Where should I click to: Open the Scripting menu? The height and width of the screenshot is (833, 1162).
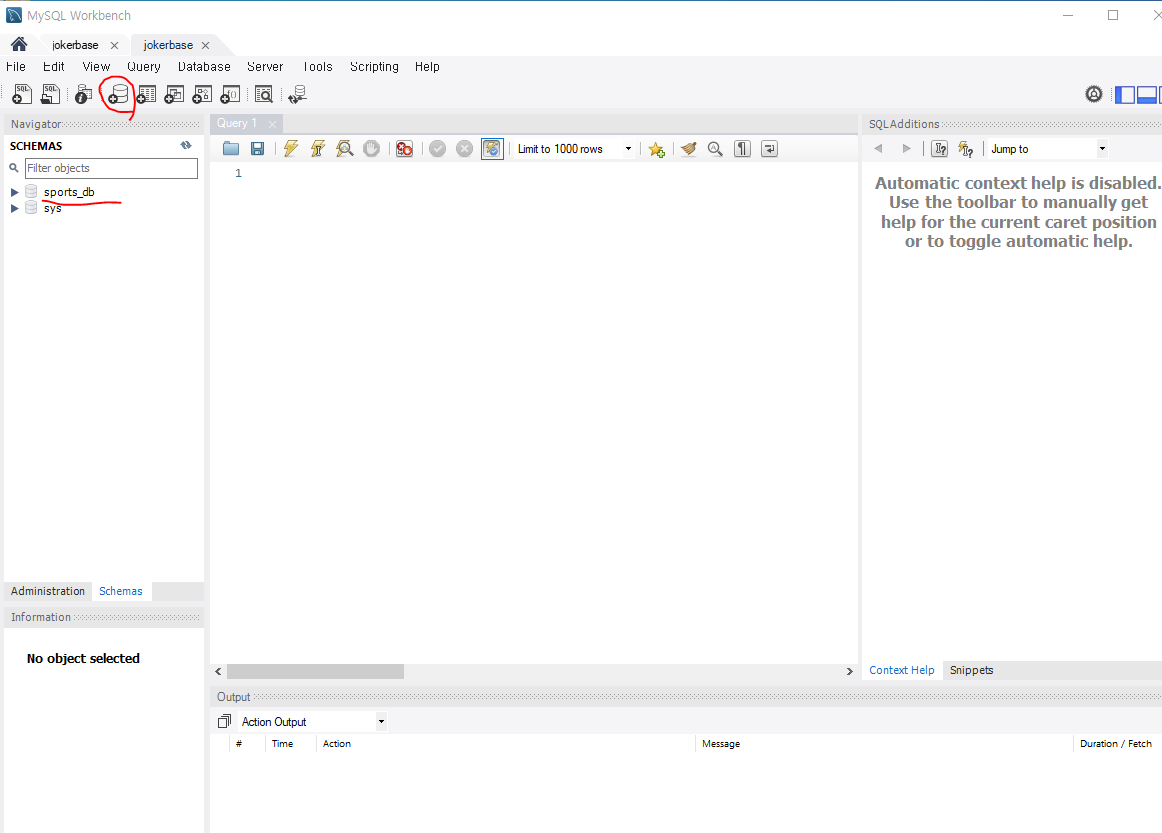click(x=374, y=67)
